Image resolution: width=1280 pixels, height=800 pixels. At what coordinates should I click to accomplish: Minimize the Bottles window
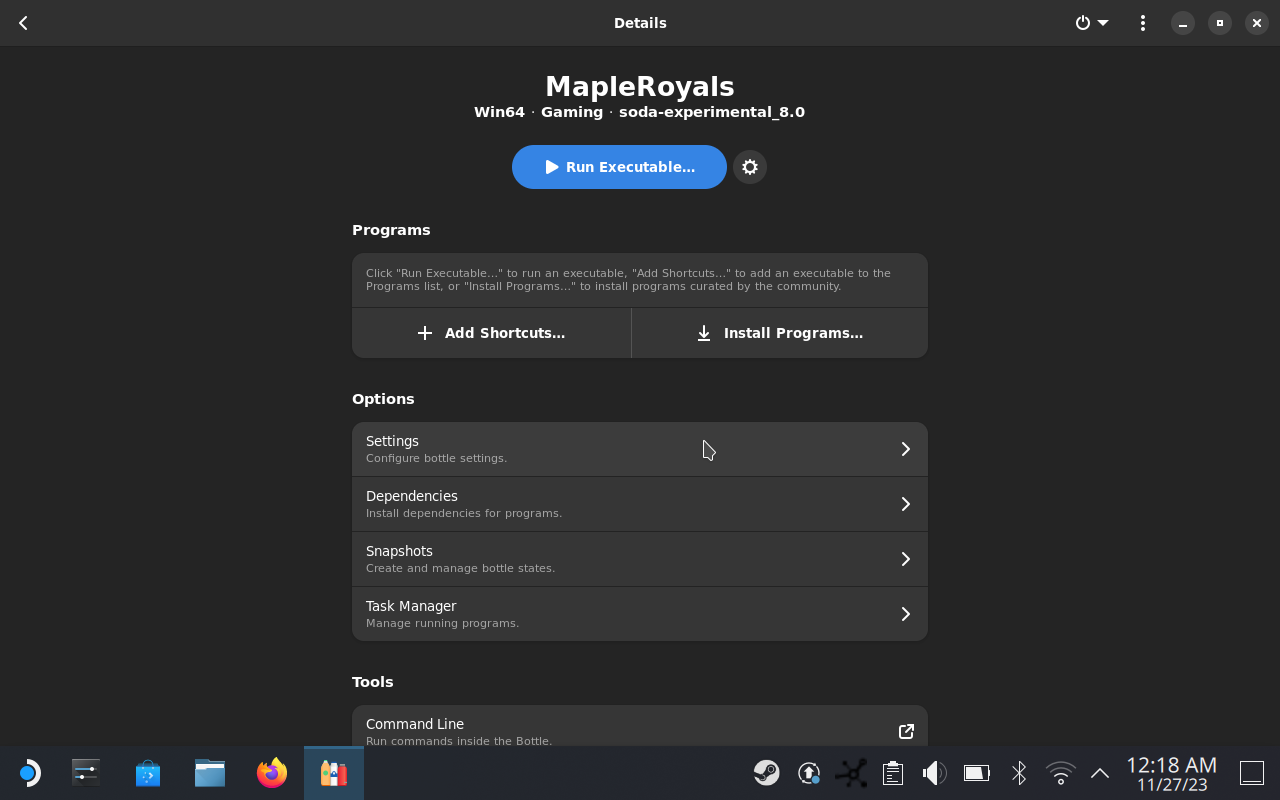tap(1183, 23)
